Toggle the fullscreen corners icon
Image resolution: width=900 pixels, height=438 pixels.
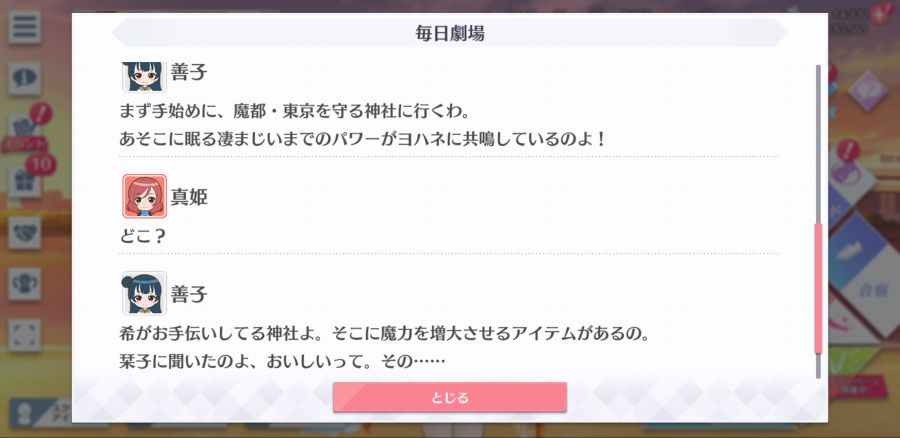pyautogui.click(x=25, y=336)
